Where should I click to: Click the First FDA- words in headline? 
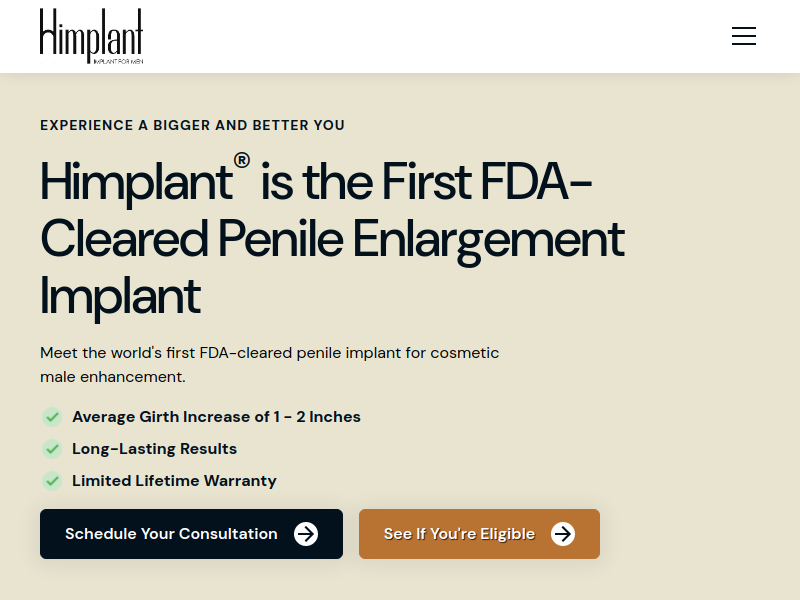(487, 181)
